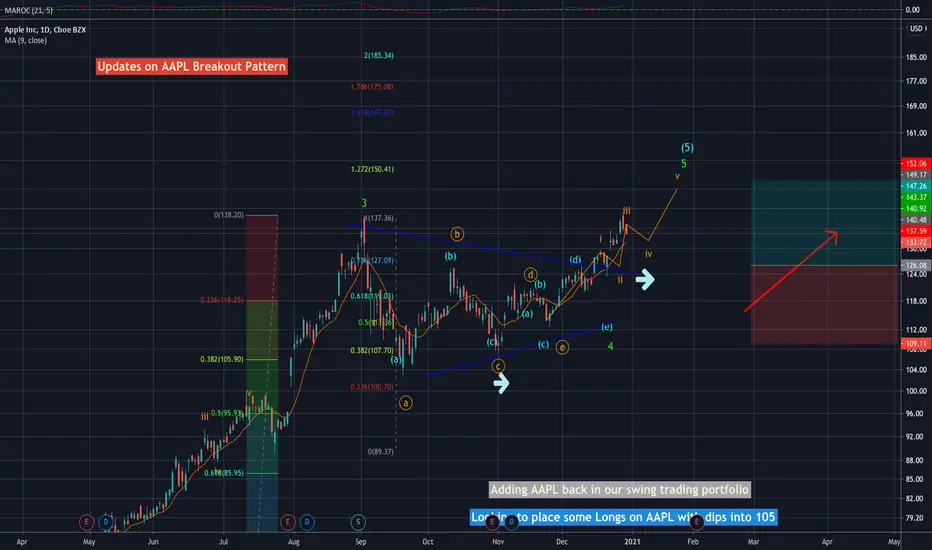Select the orange wave v label

pos(677,176)
